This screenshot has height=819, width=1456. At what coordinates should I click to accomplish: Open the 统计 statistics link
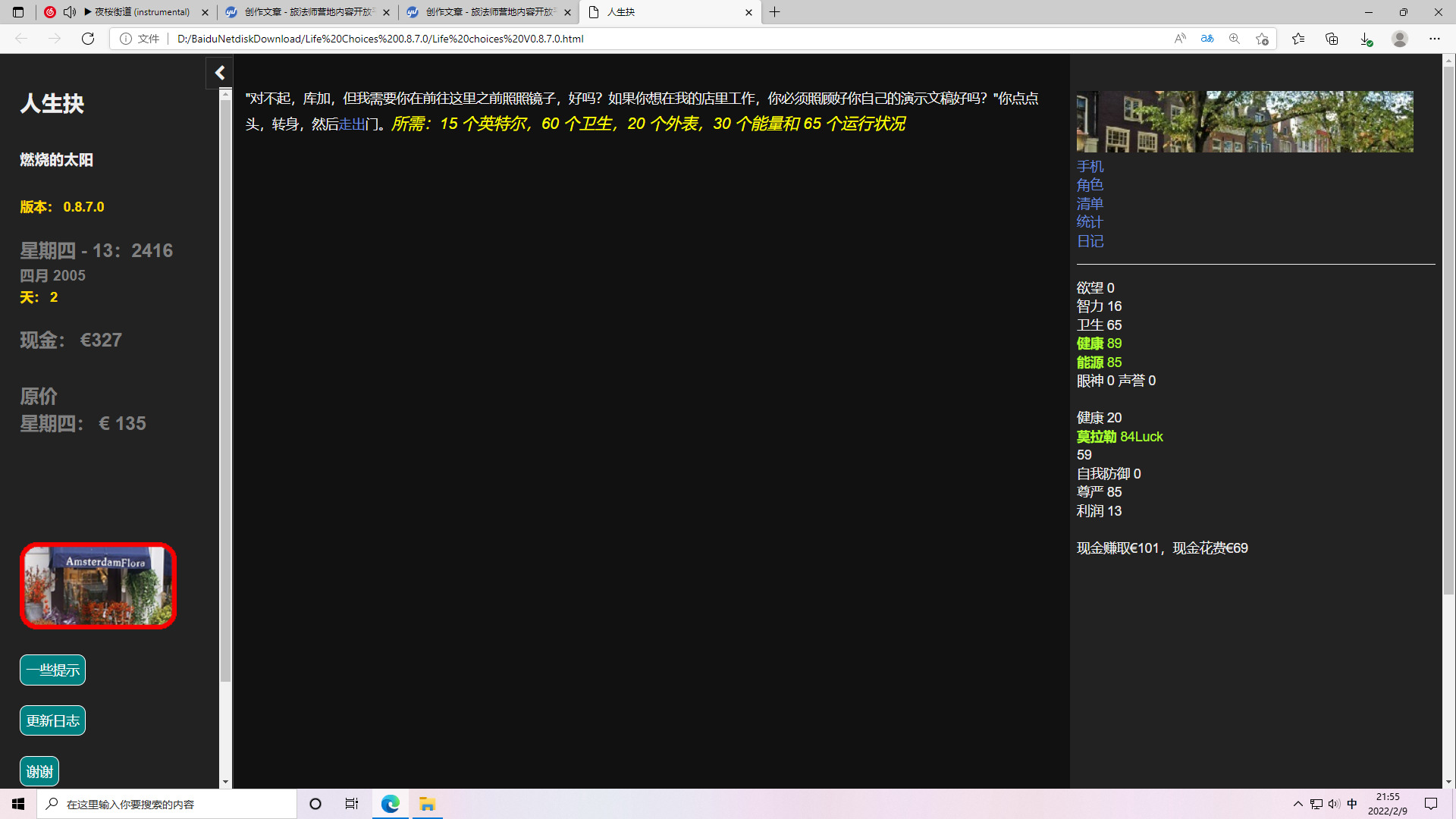click(x=1090, y=222)
